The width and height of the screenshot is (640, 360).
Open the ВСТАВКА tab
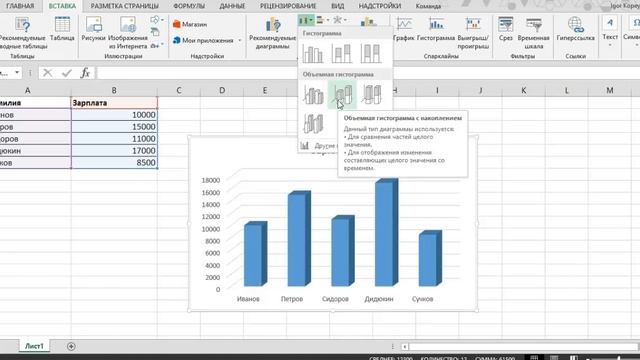click(x=62, y=6)
